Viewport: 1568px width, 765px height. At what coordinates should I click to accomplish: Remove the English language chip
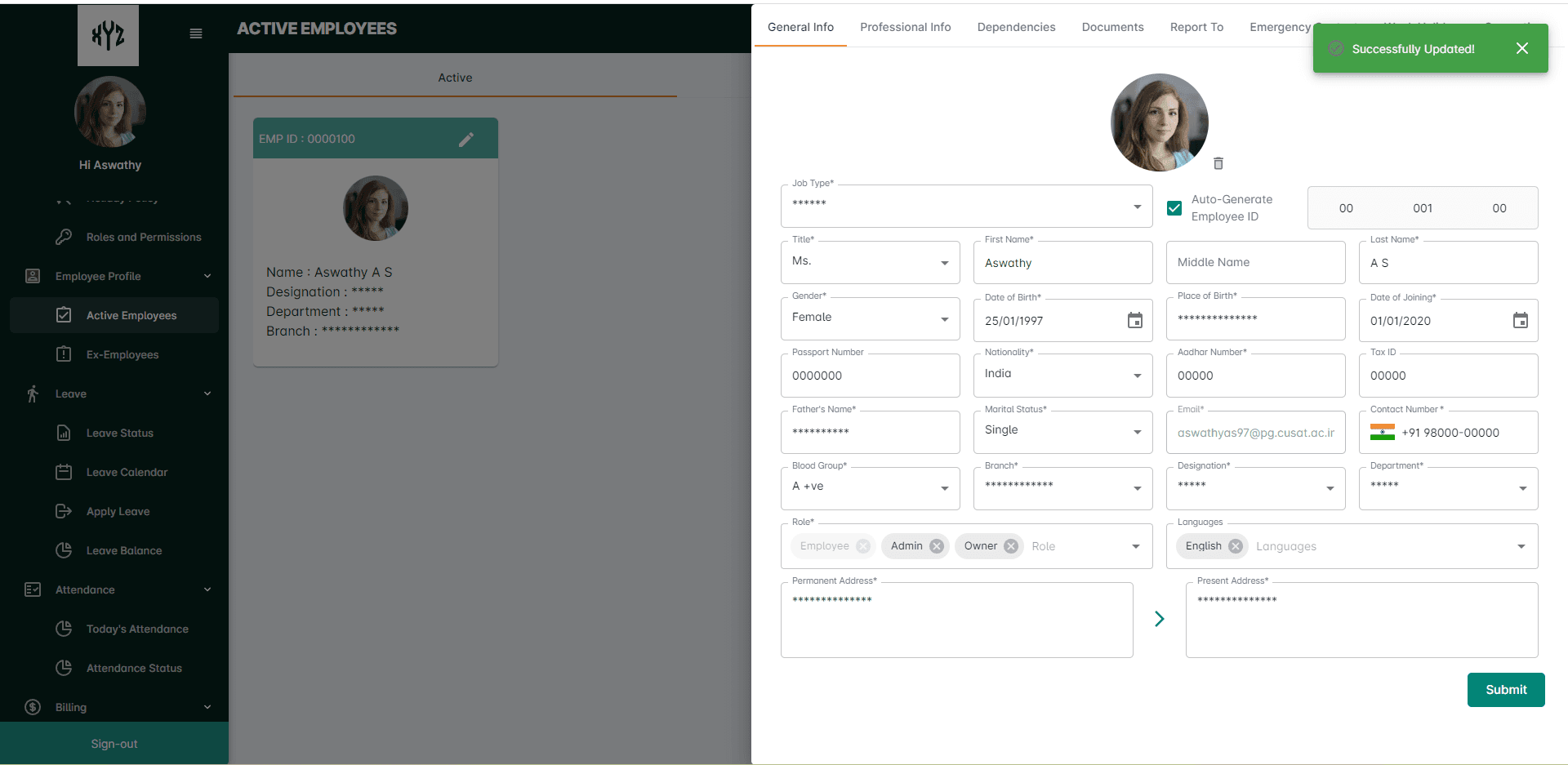(1236, 546)
